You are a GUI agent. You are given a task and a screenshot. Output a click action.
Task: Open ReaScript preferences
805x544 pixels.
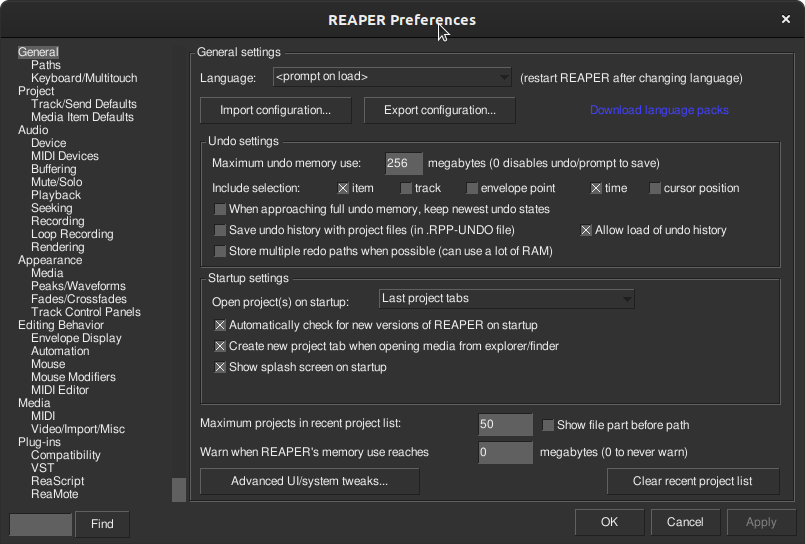pos(58,481)
